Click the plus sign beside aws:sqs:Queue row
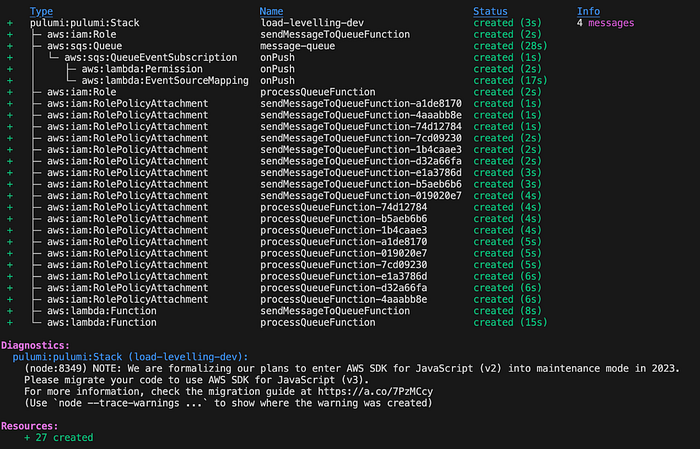This screenshot has width=700, height=449. pyautogui.click(x=10, y=46)
